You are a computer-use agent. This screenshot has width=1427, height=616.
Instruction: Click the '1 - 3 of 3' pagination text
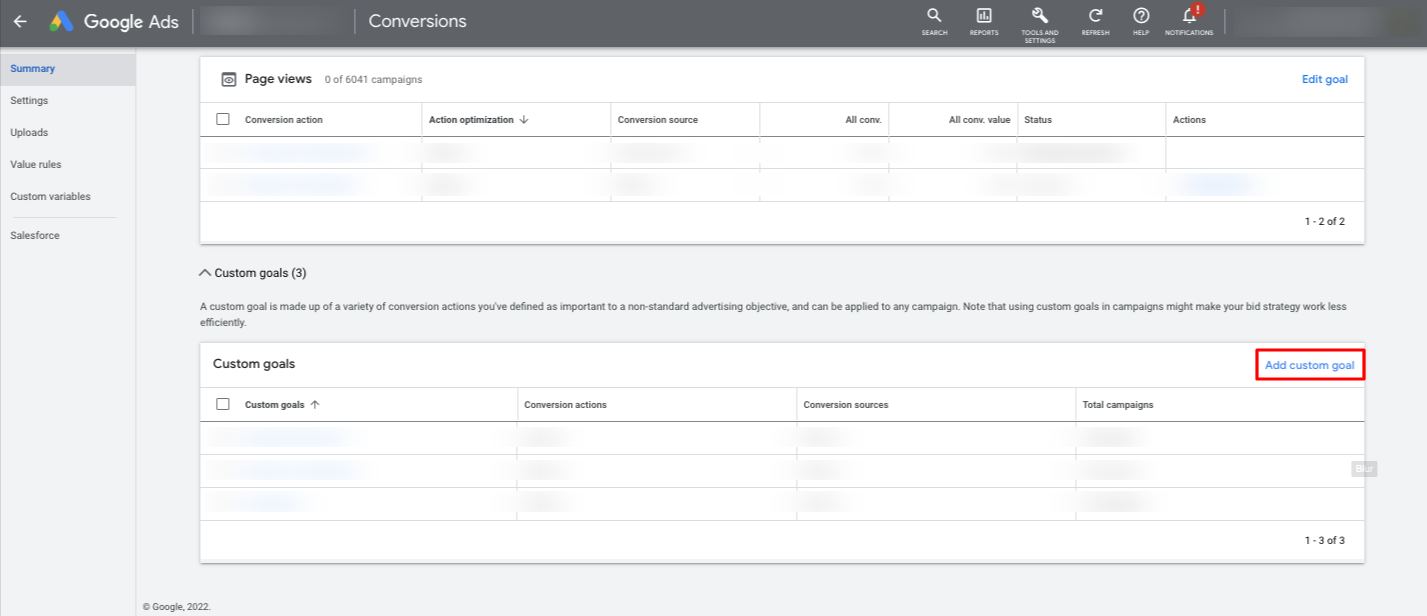(x=1325, y=540)
